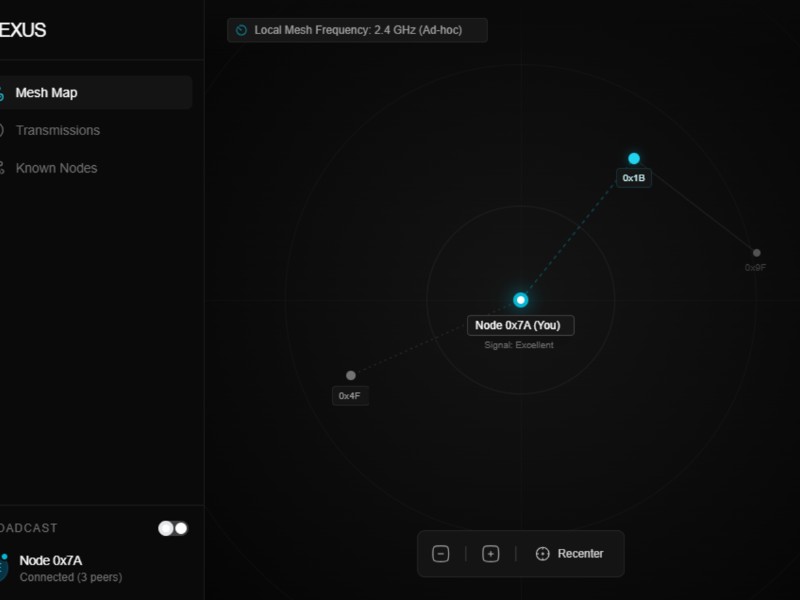Click the zoom in plus icon
Image resolution: width=800 pixels, height=600 pixels.
[490, 554]
